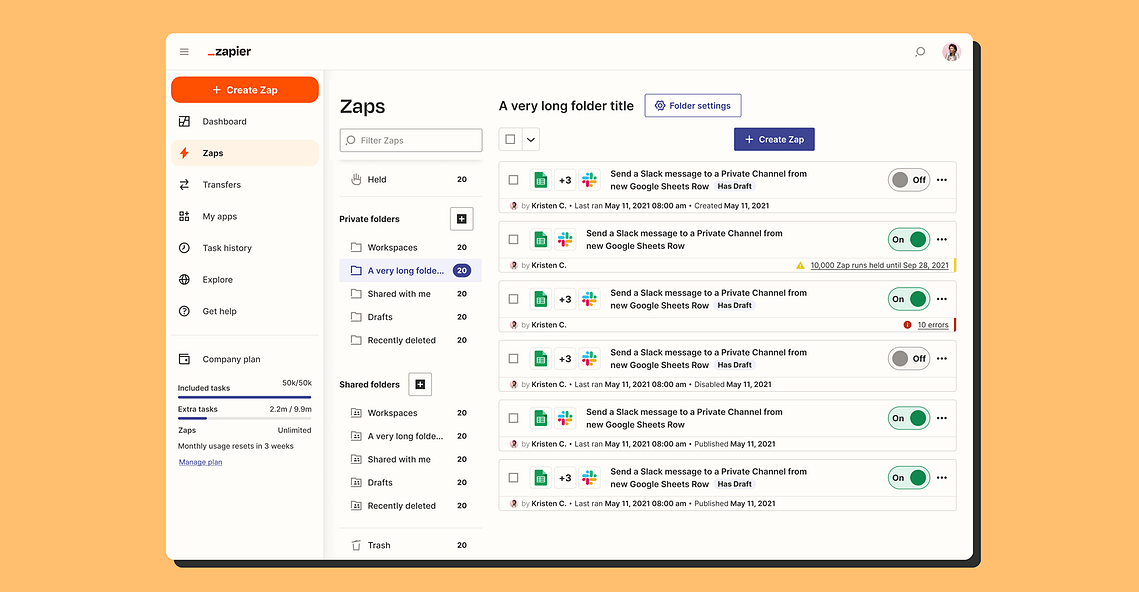
Task: Open more options for zap Created May 11, 2021
Action: pos(942,180)
